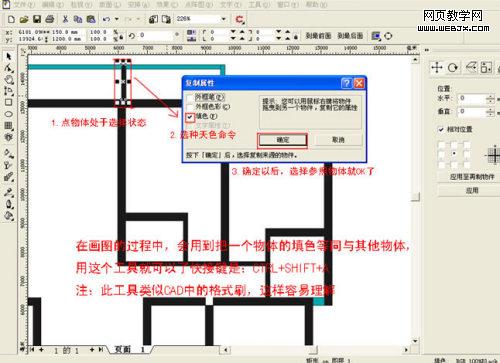500x363 pixels.
Task: Select the bottom-left anchor point checkbox
Action: coord(441,164)
